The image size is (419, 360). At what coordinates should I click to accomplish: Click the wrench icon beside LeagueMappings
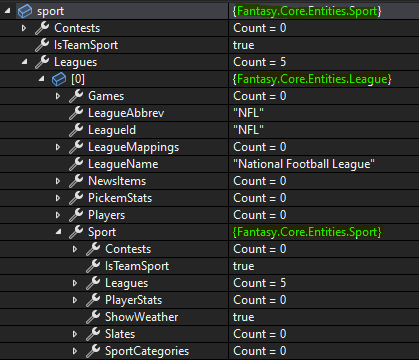pyautogui.click(x=76, y=147)
